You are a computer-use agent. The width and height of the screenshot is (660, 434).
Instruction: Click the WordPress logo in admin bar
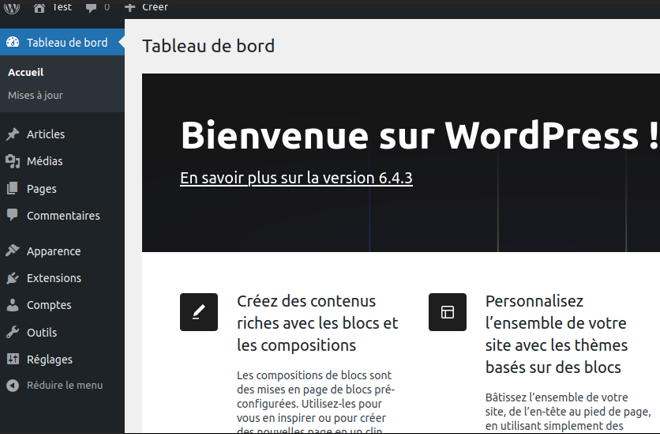tap(12, 7)
